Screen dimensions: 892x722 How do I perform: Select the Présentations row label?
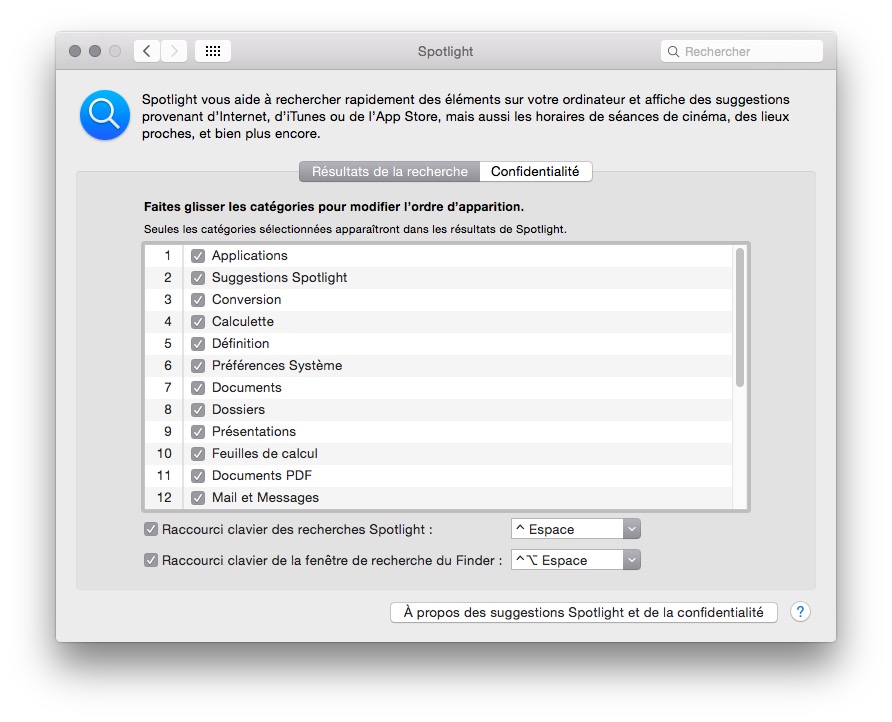click(254, 431)
